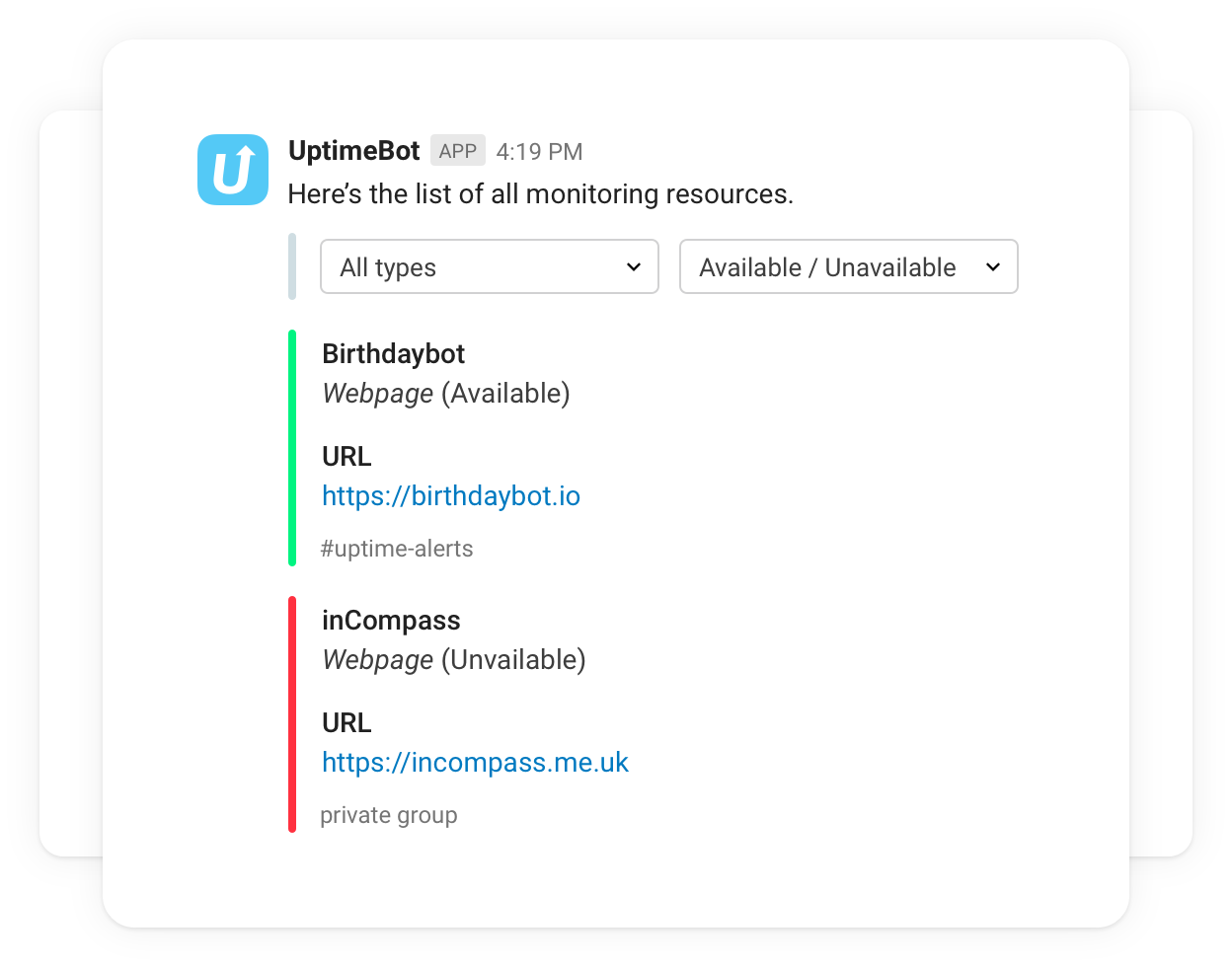Click the 4:19 PM message timestamp

click(x=539, y=152)
